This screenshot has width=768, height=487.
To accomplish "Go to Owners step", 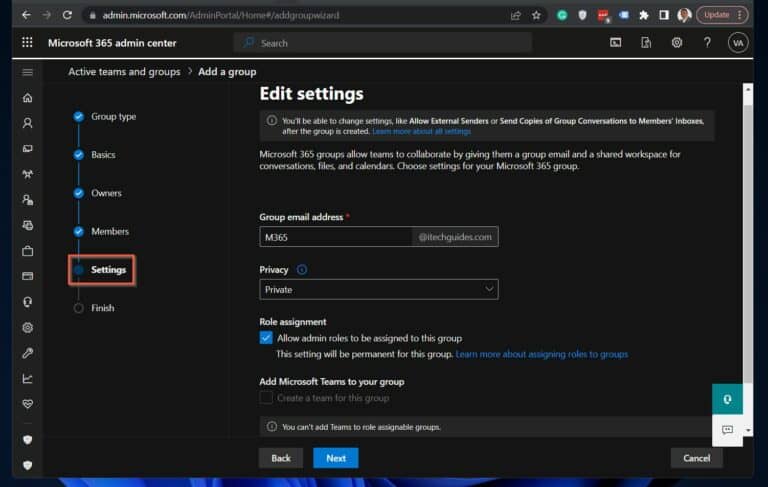I will tap(106, 193).
